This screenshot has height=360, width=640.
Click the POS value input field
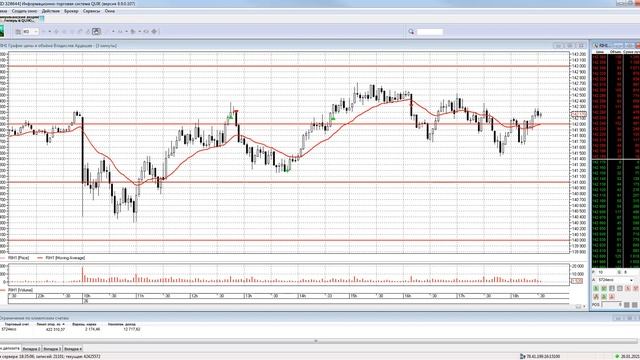[611, 304]
